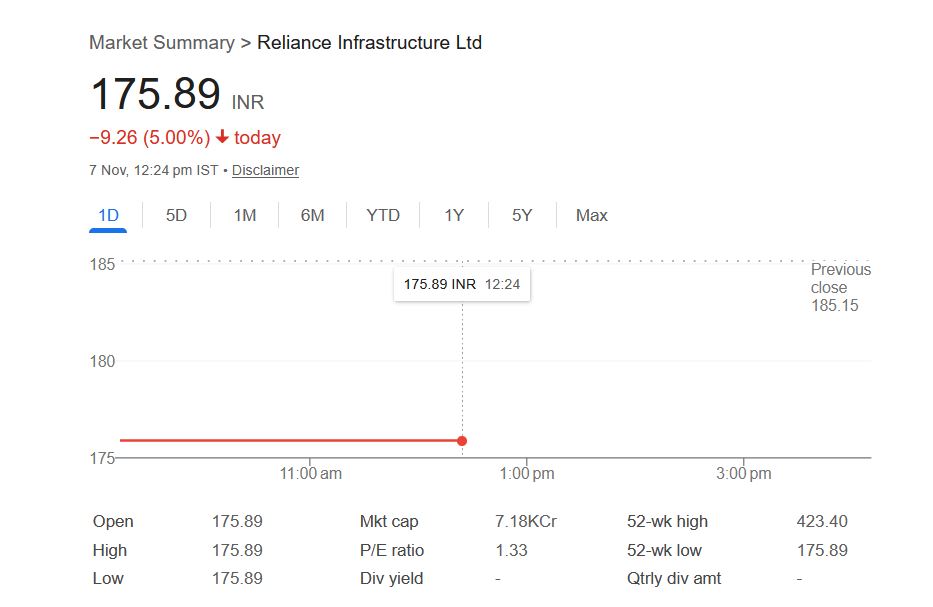Open the 5Y chart tab
Viewport: 933px width, 607px height.
click(x=522, y=215)
